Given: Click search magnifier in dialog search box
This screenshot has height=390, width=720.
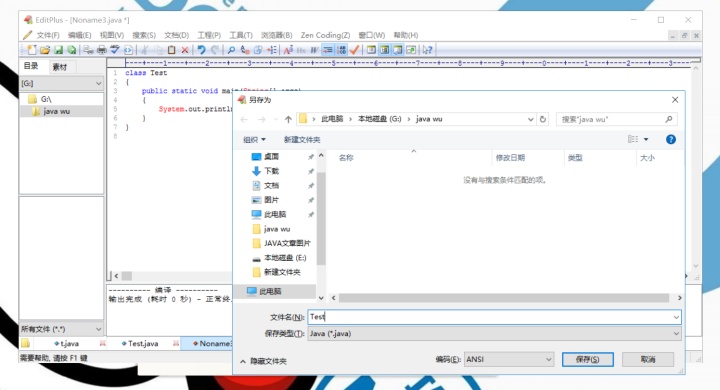Looking at the screenshot, I should (669, 119).
